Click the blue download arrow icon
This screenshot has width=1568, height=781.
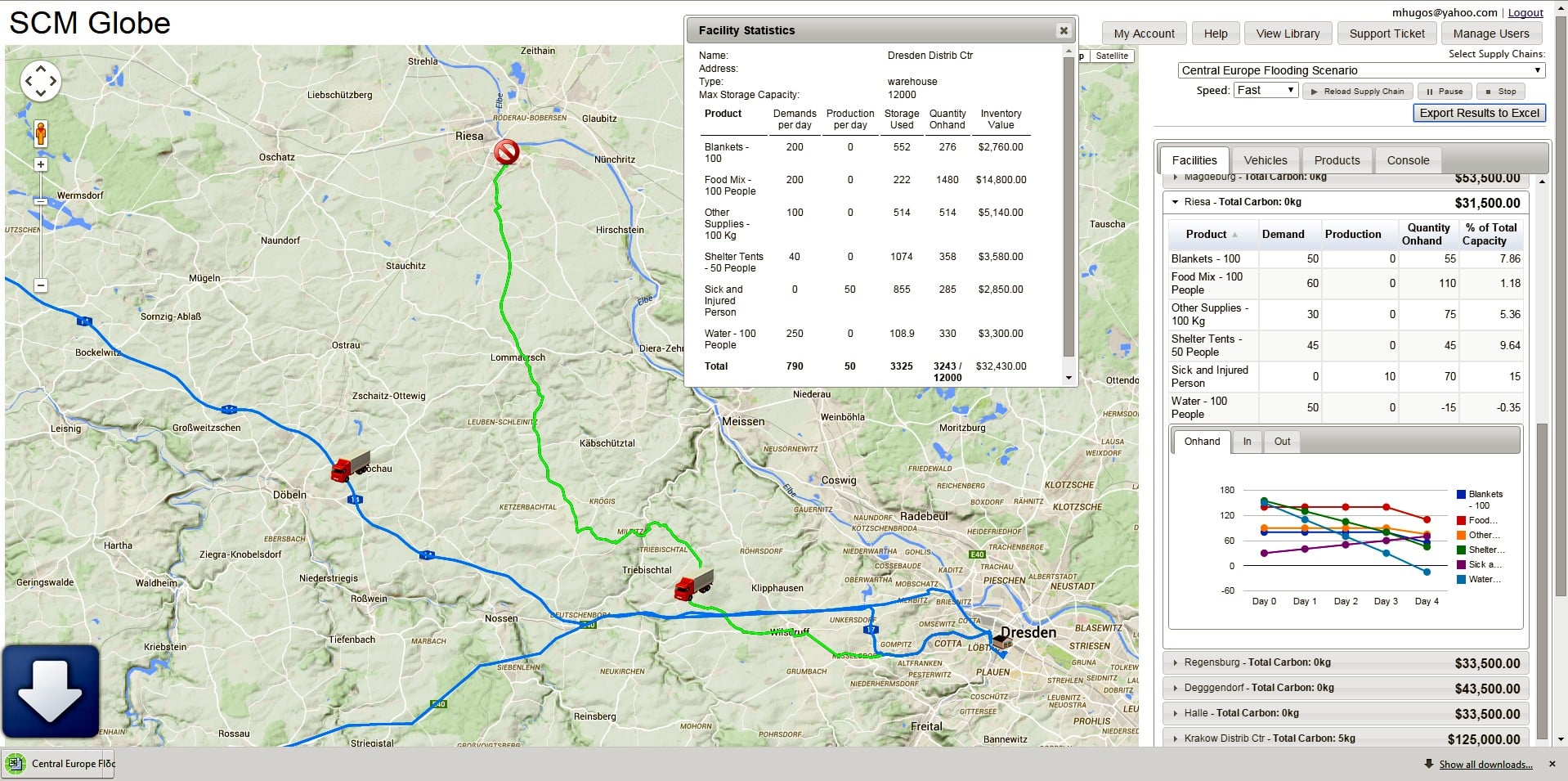point(51,691)
